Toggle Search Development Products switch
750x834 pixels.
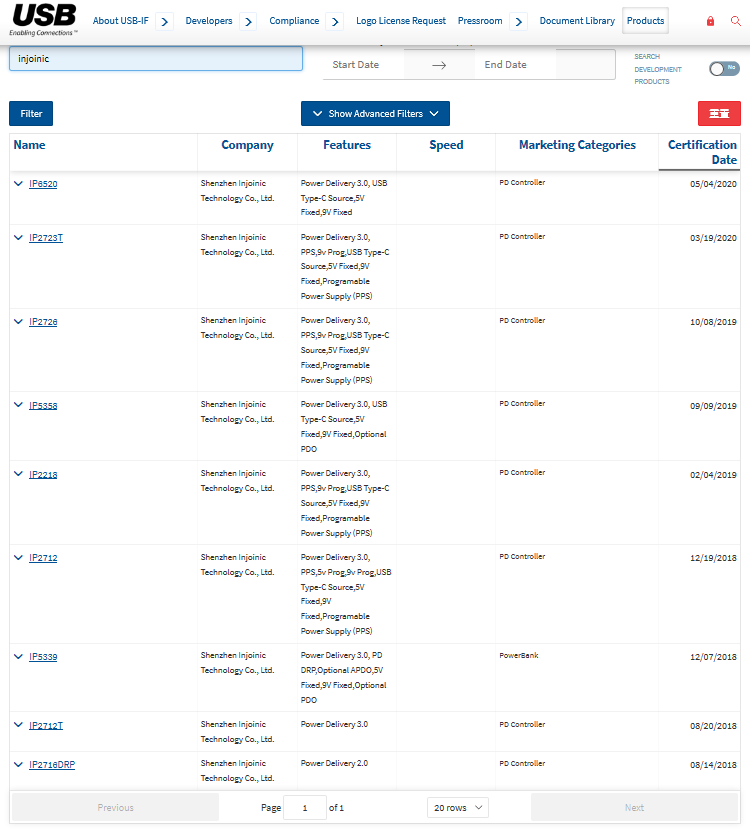[724, 69]
